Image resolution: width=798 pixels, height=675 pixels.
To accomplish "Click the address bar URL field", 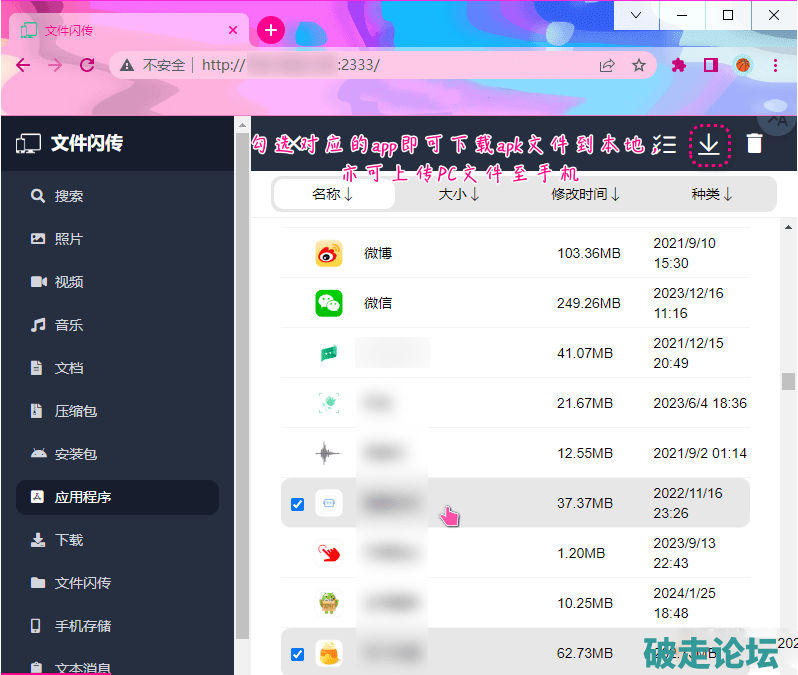I will tap(400, 65).
